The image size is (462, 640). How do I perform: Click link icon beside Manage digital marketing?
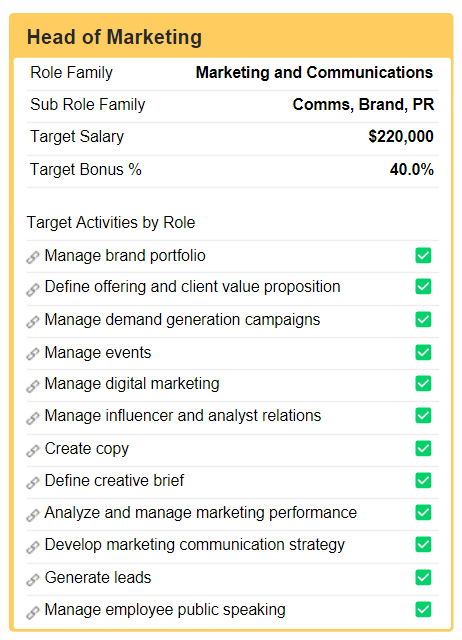[x=33, y=386]
